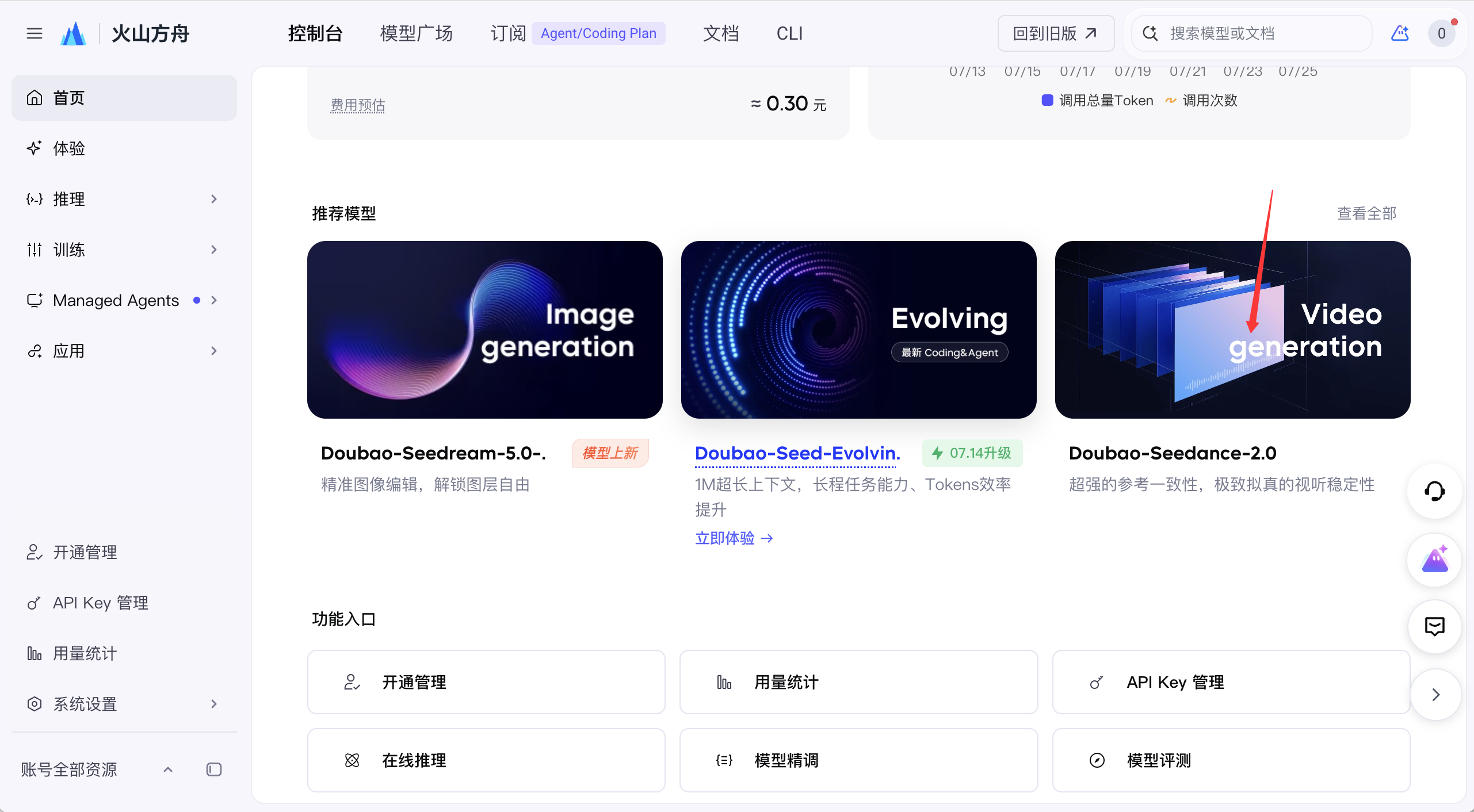Screen dimensions: 1474x812
Task: Click the 立即体验 link
Action: click(x=734, y=538)
